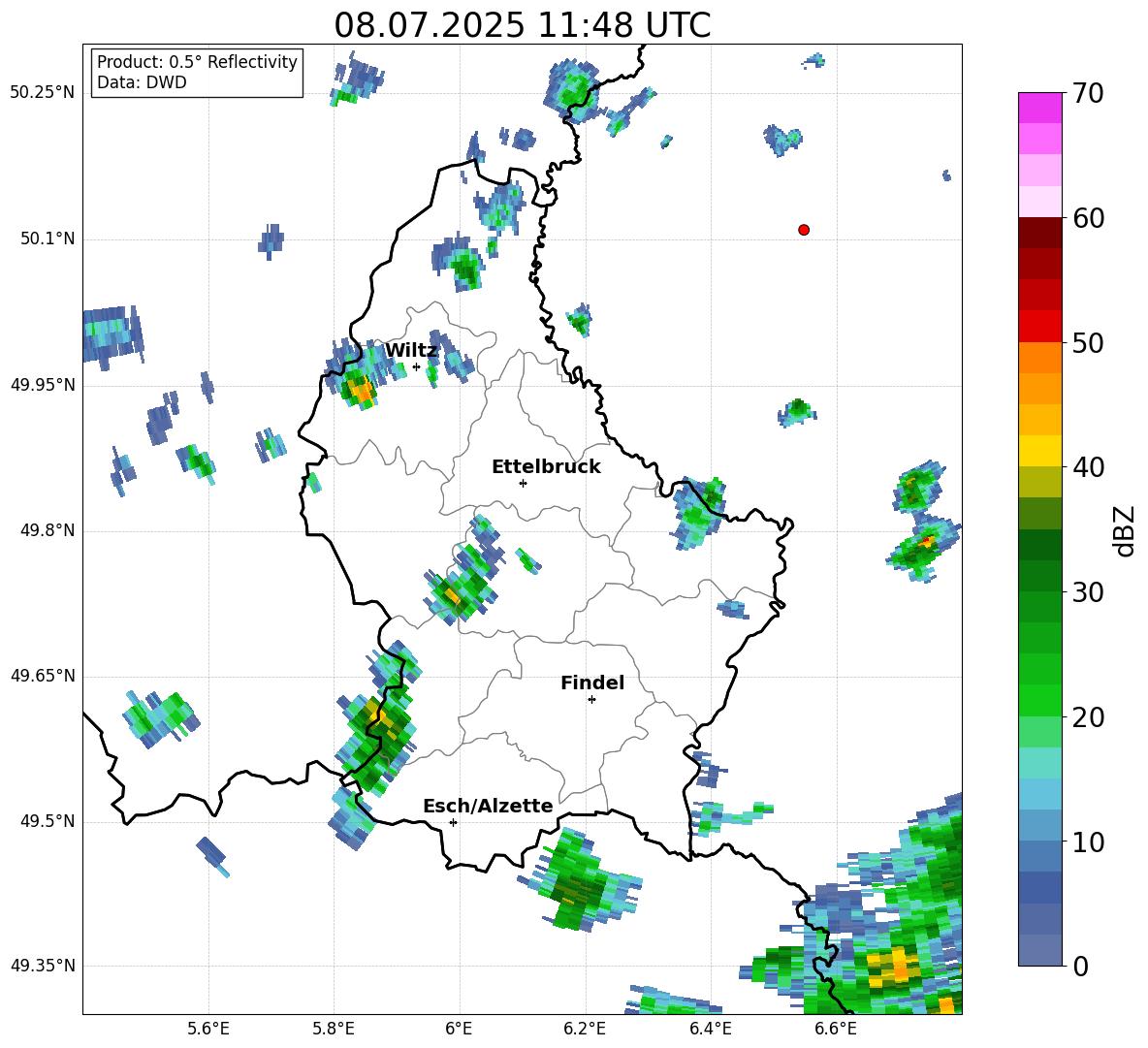Click the 6.4°E longitude label

pyautogui.click(x=710, y=1029)
